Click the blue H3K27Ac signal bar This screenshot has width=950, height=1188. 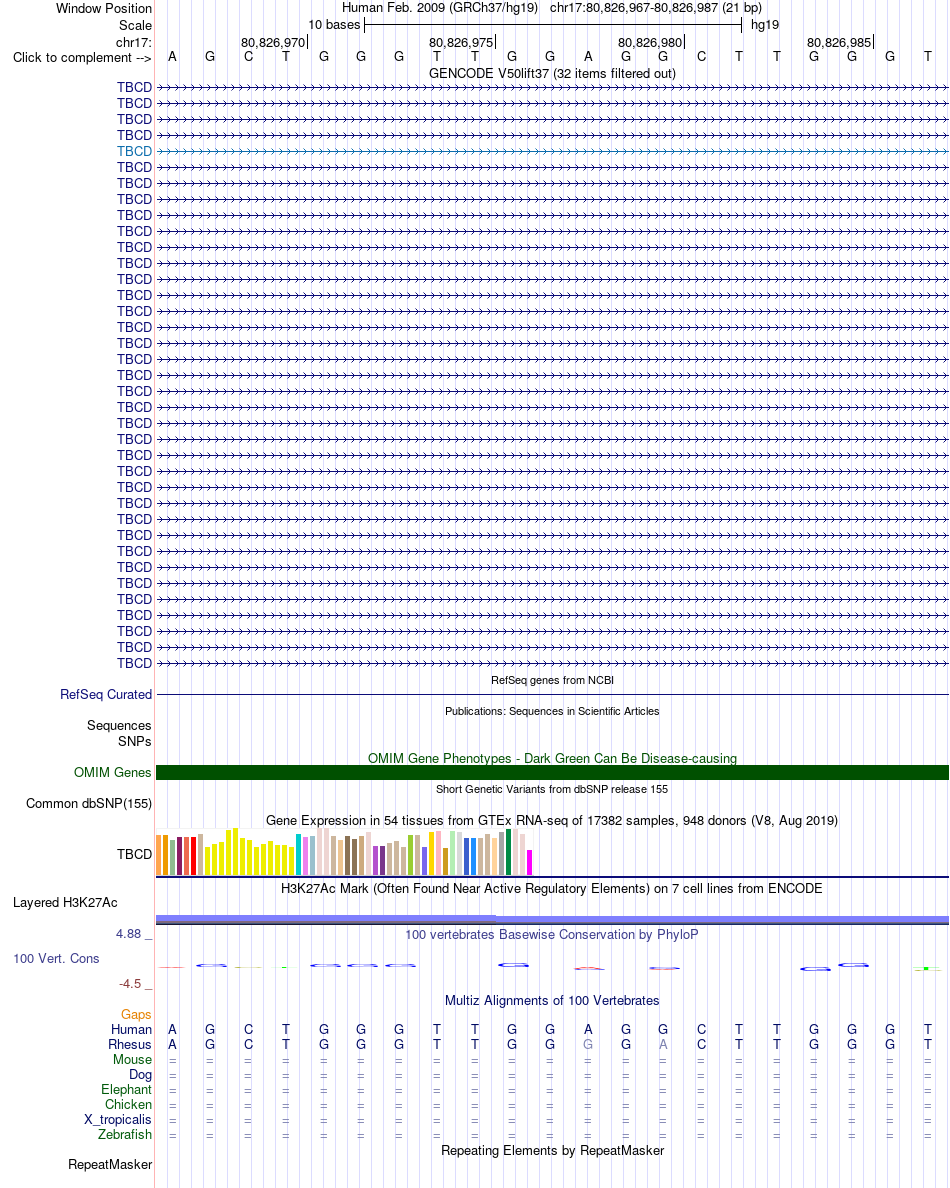click(552, 920)
